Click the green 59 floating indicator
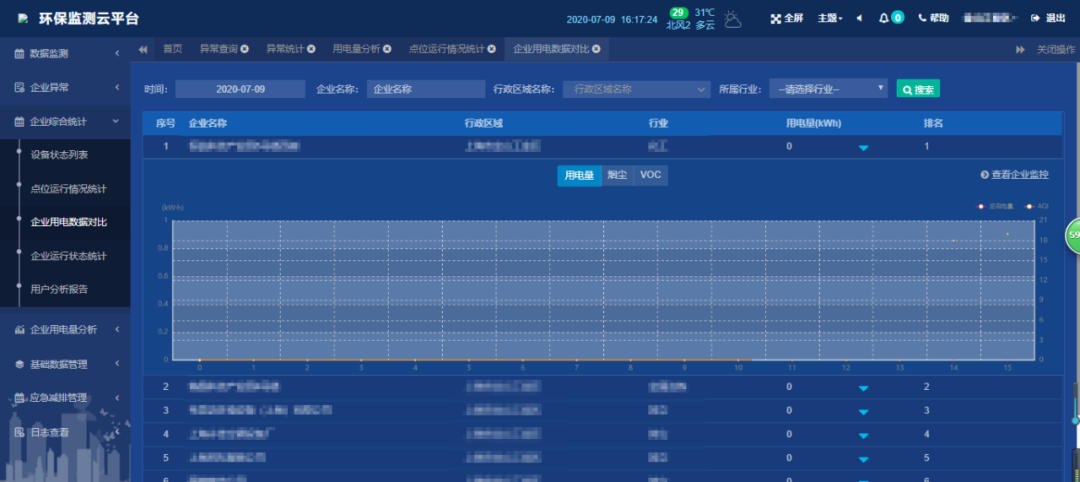Viewport: 1080px width, 482px height. 1073,234
